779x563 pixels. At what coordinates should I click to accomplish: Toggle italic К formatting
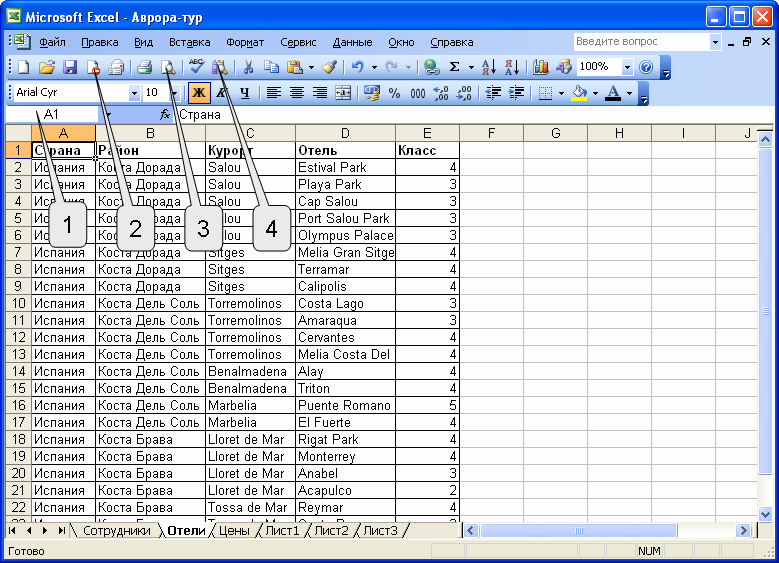click(x=222, y=92)
